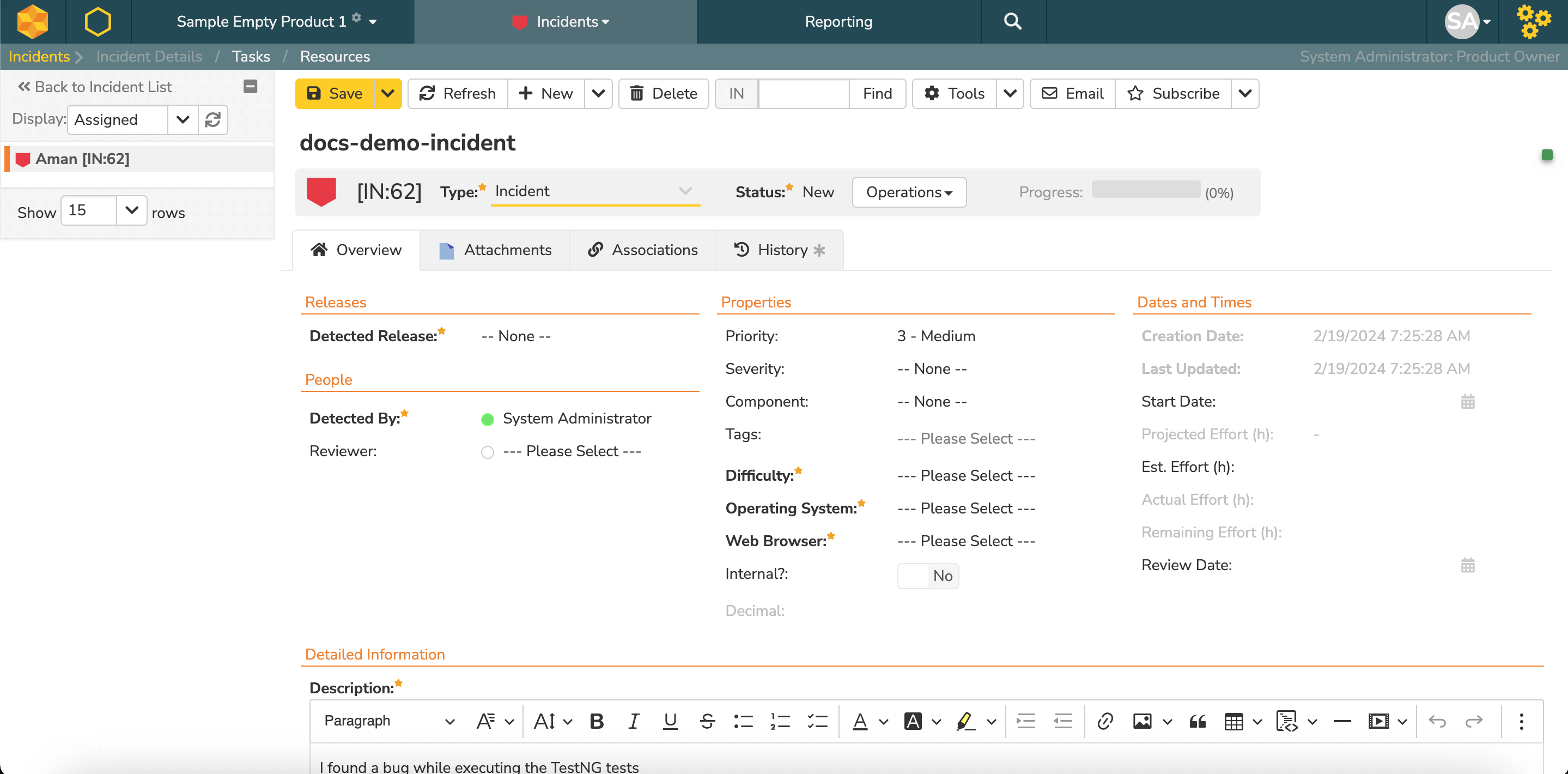
Task: Open the Display filter dropdown set to Assigned
Action: [x=183, y=119]
